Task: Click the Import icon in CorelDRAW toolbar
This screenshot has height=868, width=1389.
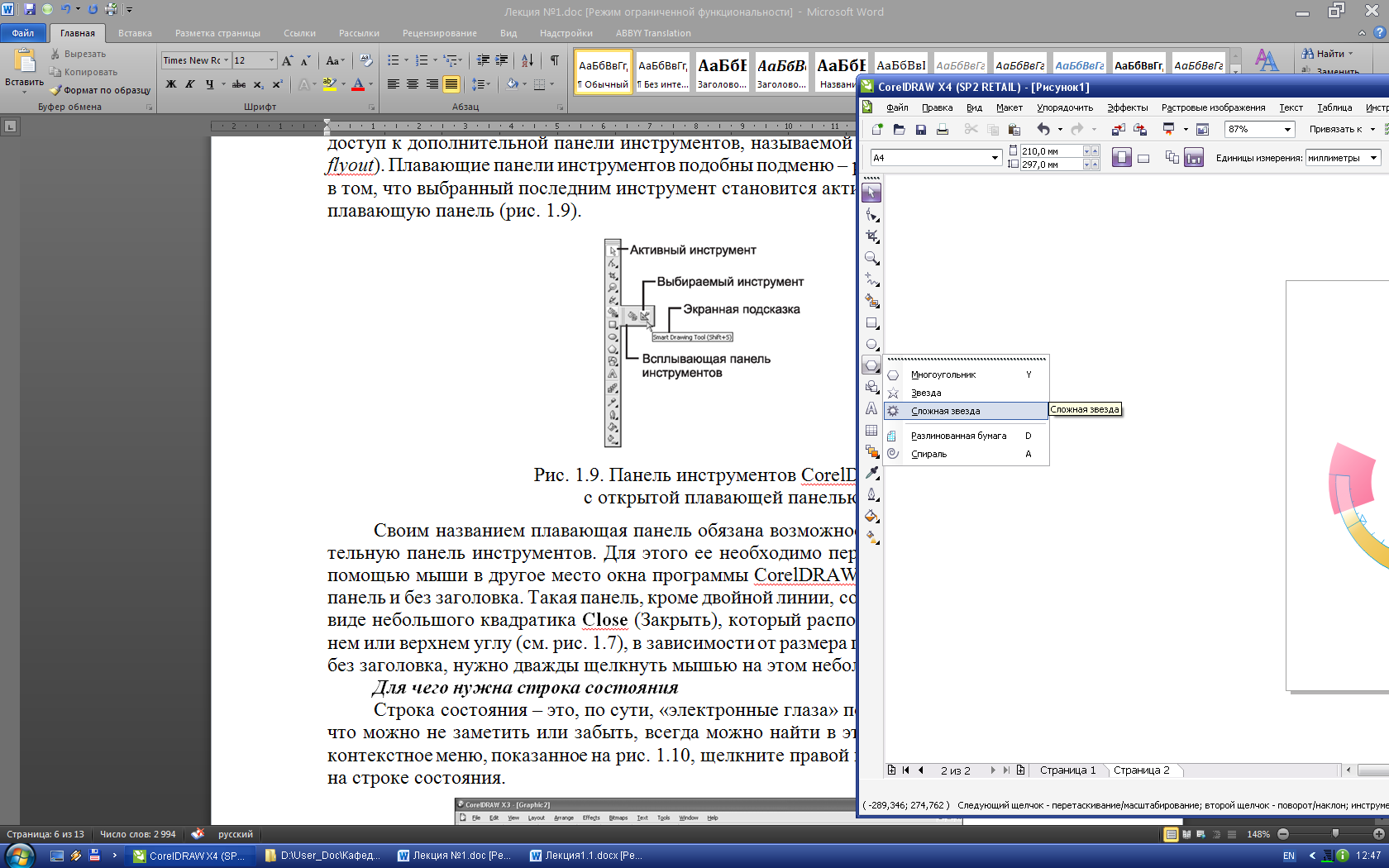Action: [x=1118, y=129]
